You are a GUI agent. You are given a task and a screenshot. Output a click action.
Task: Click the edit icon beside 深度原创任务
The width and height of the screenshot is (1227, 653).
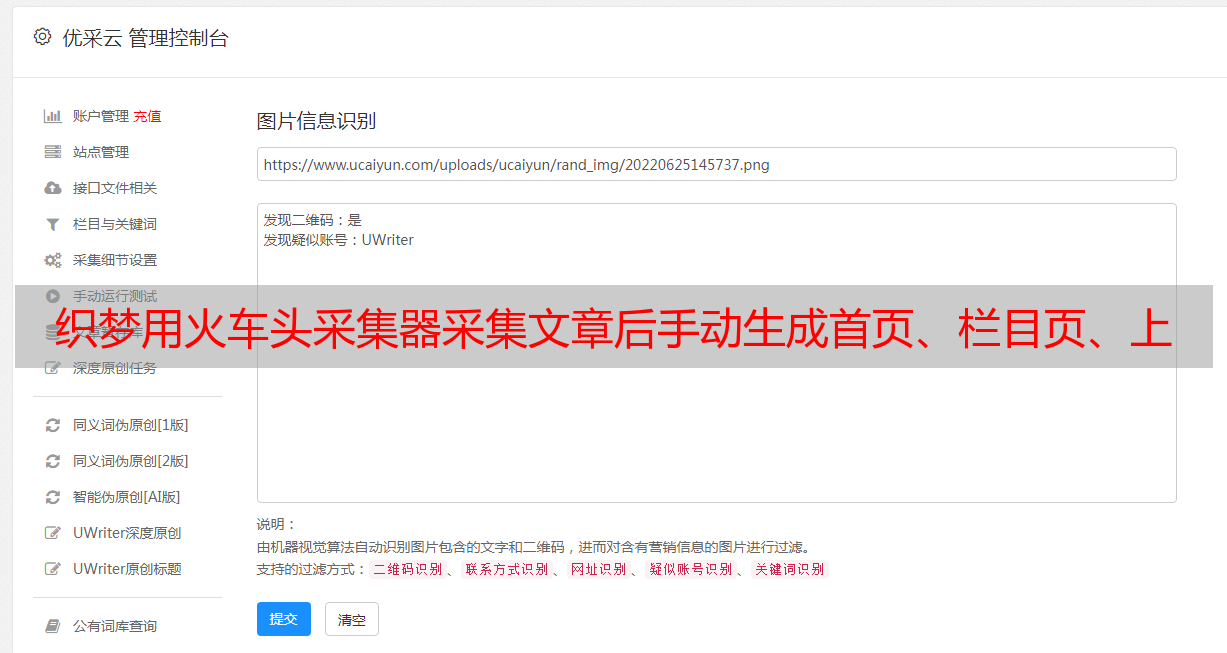[53, 368]
